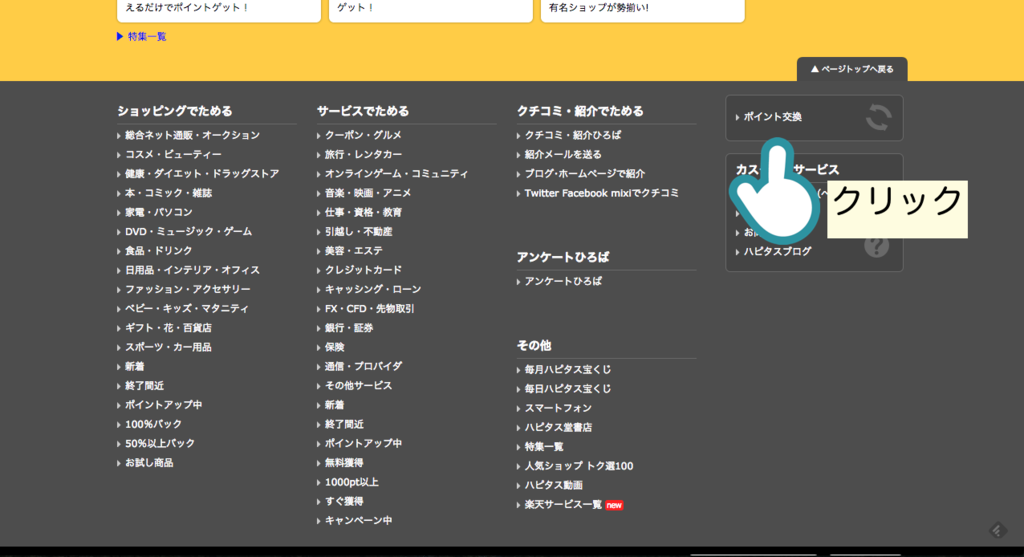Viewport: 1024px width, 557px height.
Task: Open クレジットカード link
Action: (363, 270)
